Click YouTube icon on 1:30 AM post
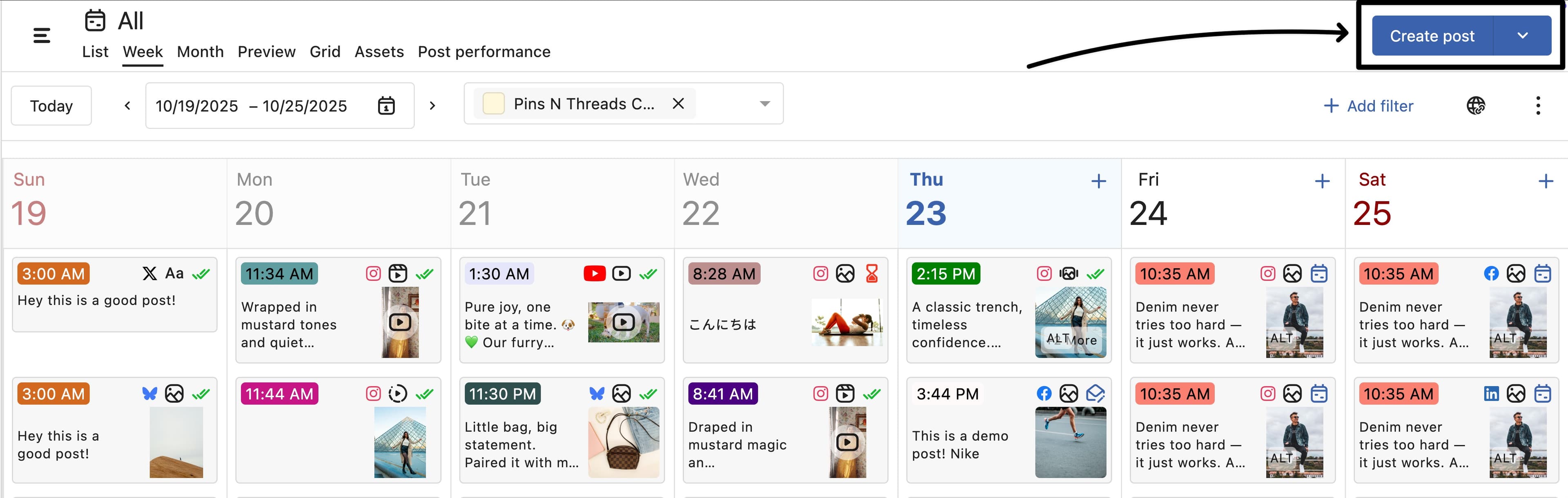The height and width of the screenshot is (498, 1568). tap(594, 274)
